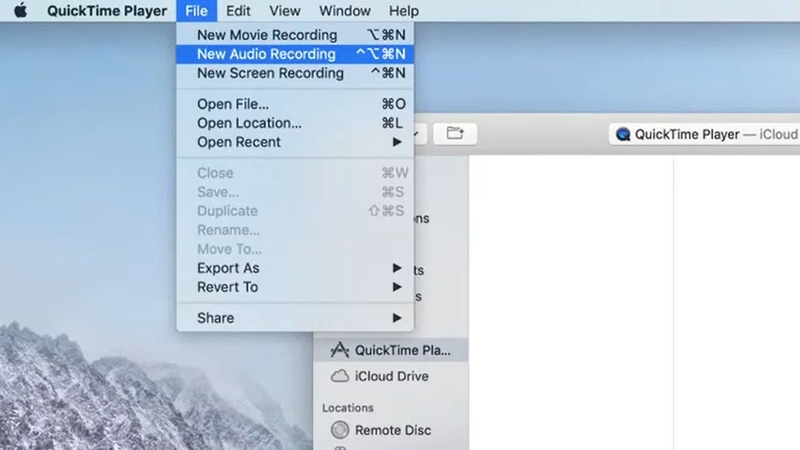Open the QuickTime Player — iCloud location dropdown
800x450 pixels.
pos(704,134)
